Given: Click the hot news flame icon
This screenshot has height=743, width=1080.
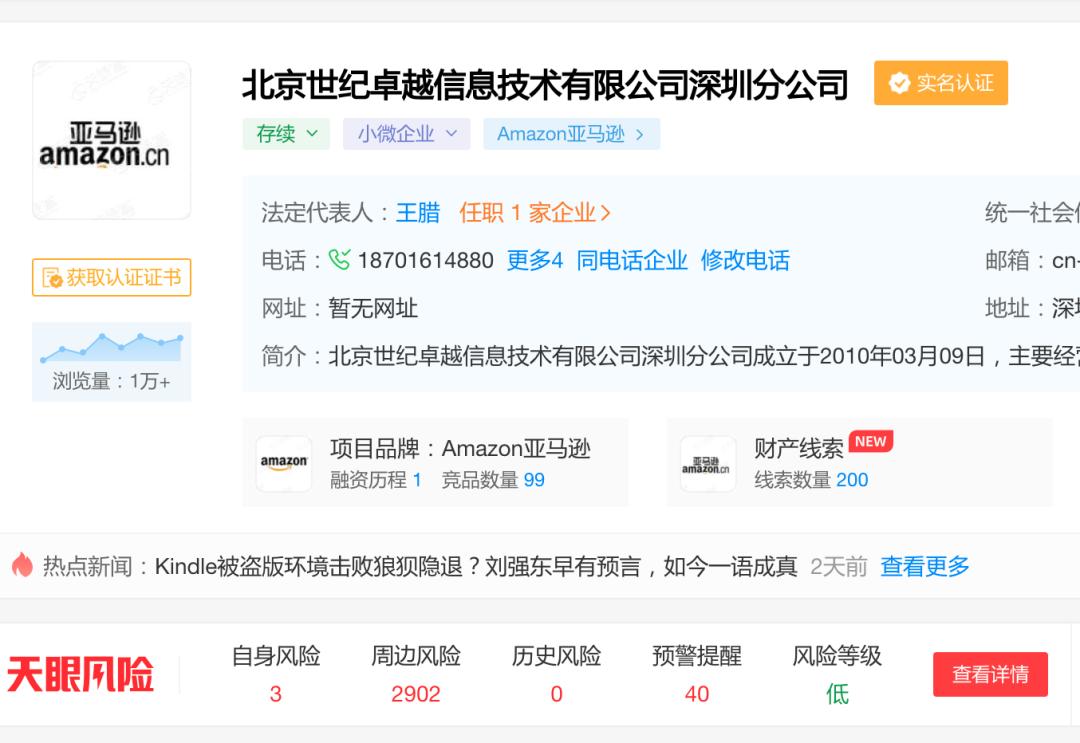Looking at the screenshot, I should (22, 565).
